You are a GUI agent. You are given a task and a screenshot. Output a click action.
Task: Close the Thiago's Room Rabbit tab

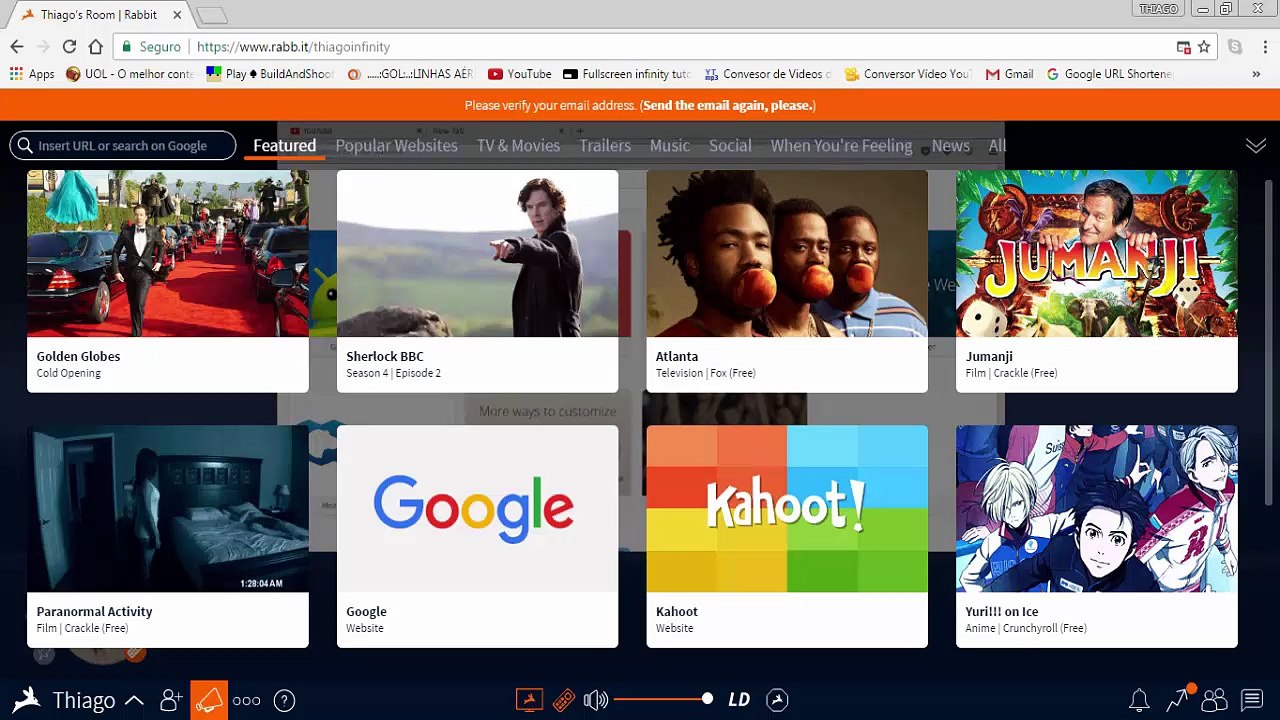(178, 15)
